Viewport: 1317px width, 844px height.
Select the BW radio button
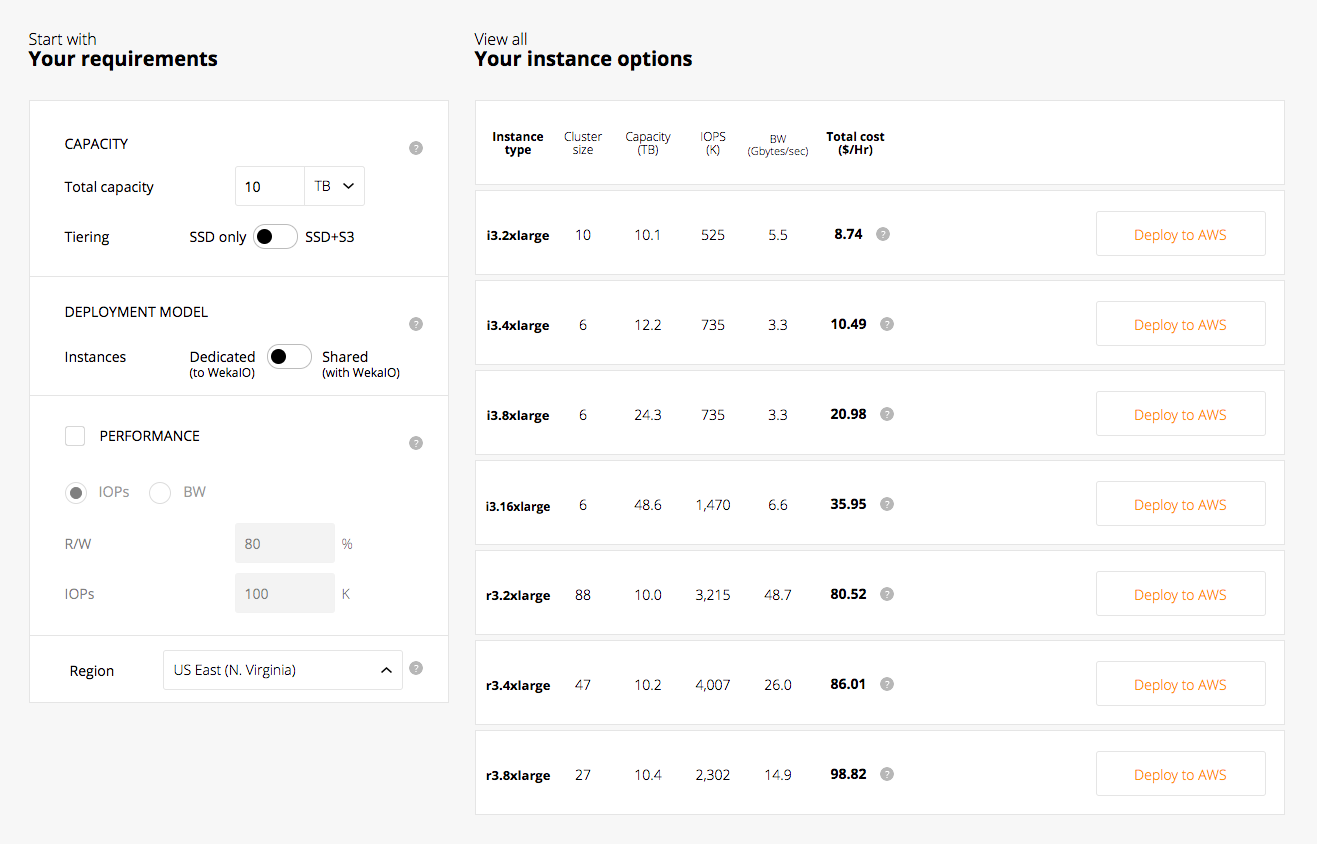point(160,492)
